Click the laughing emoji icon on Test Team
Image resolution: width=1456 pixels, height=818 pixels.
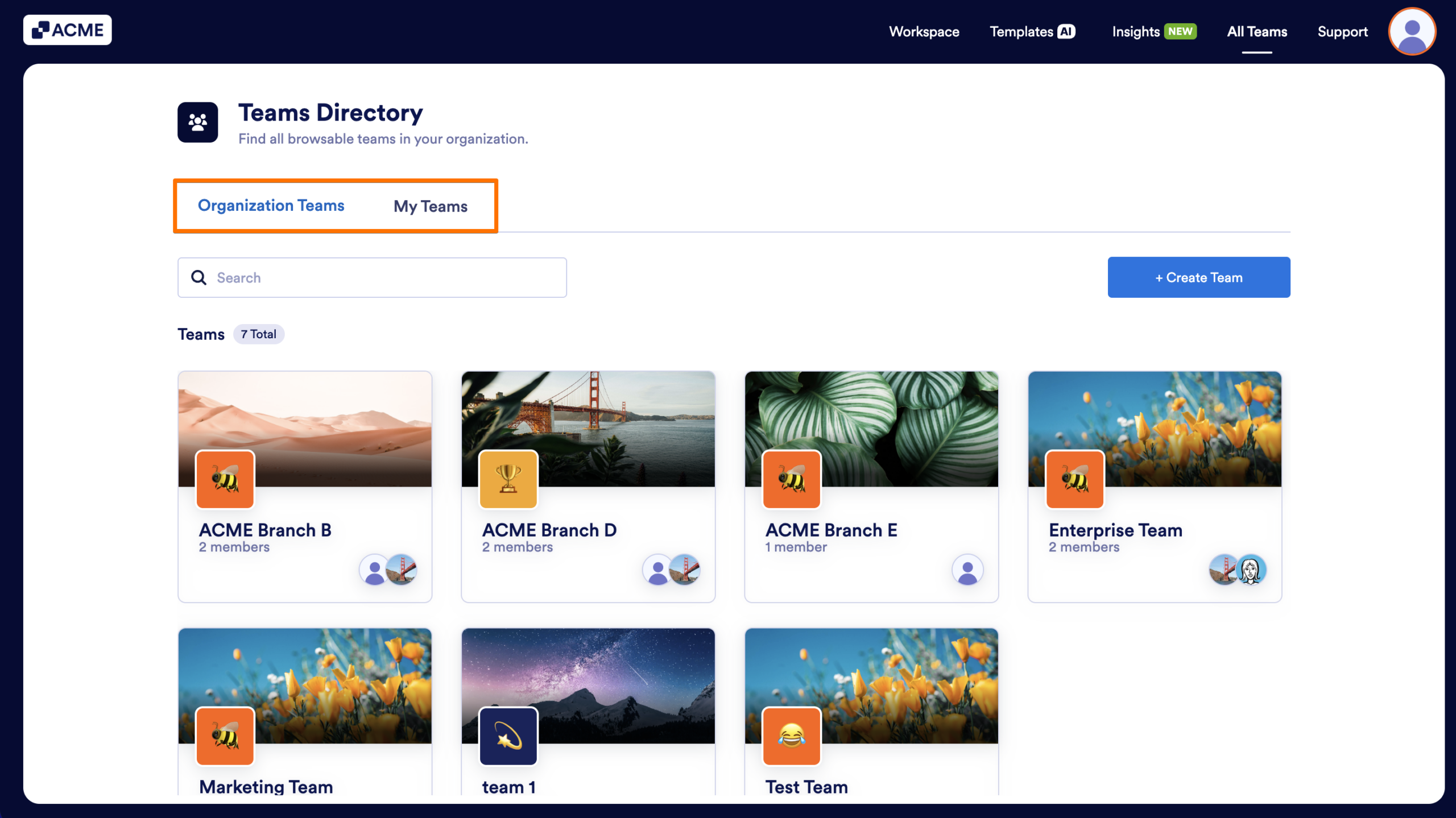791,736
